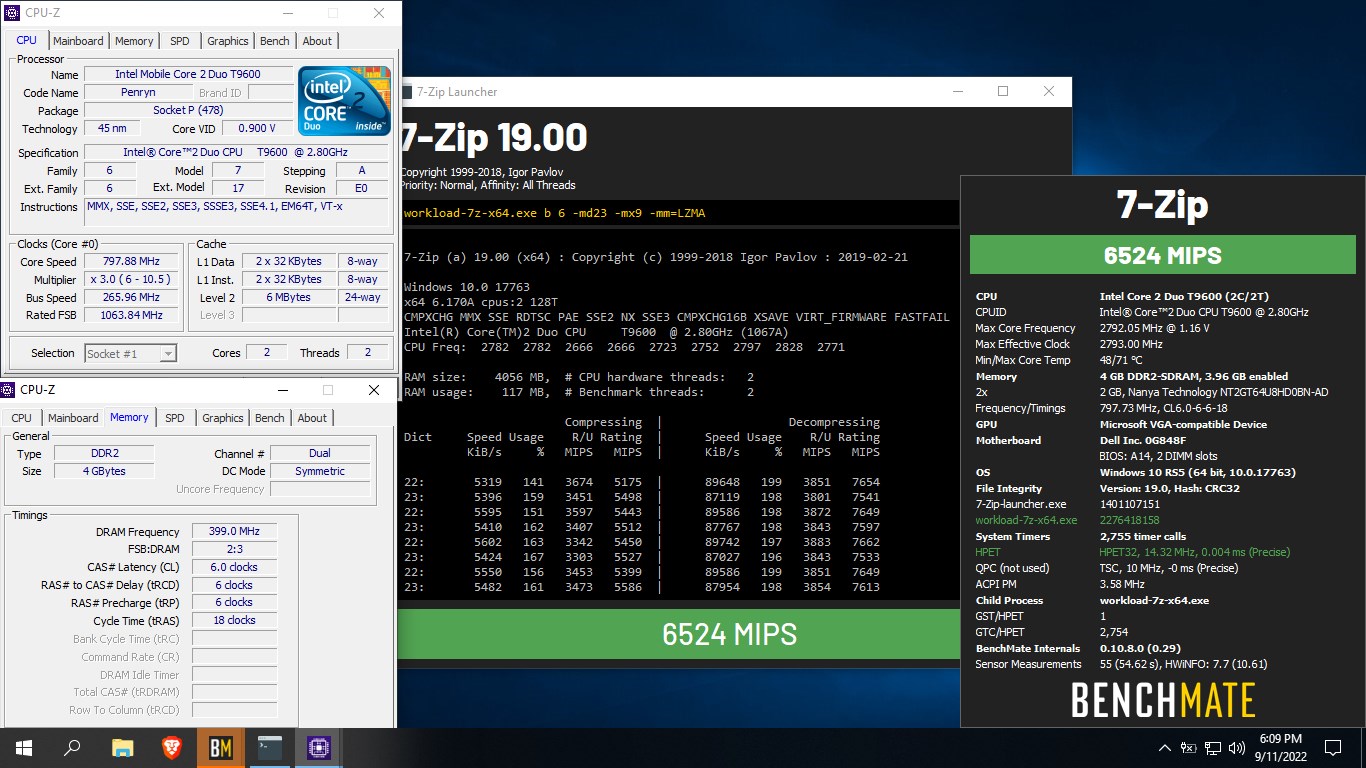Viewport: 1366px width, 768px height.
Task: Click the HPET32 14.32 MHz timer entry
Action: 1195,552
